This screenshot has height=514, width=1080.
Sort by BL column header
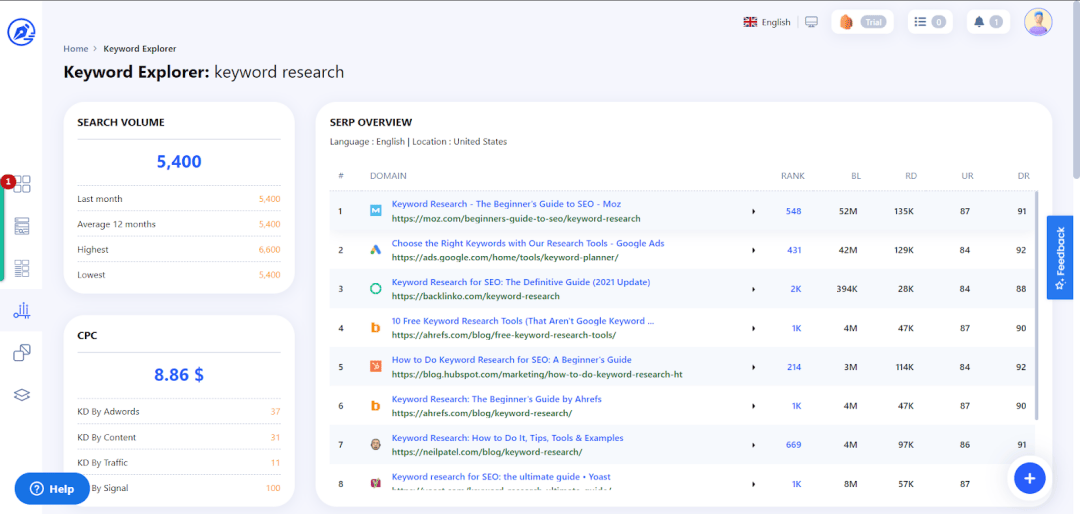point(856,176)
